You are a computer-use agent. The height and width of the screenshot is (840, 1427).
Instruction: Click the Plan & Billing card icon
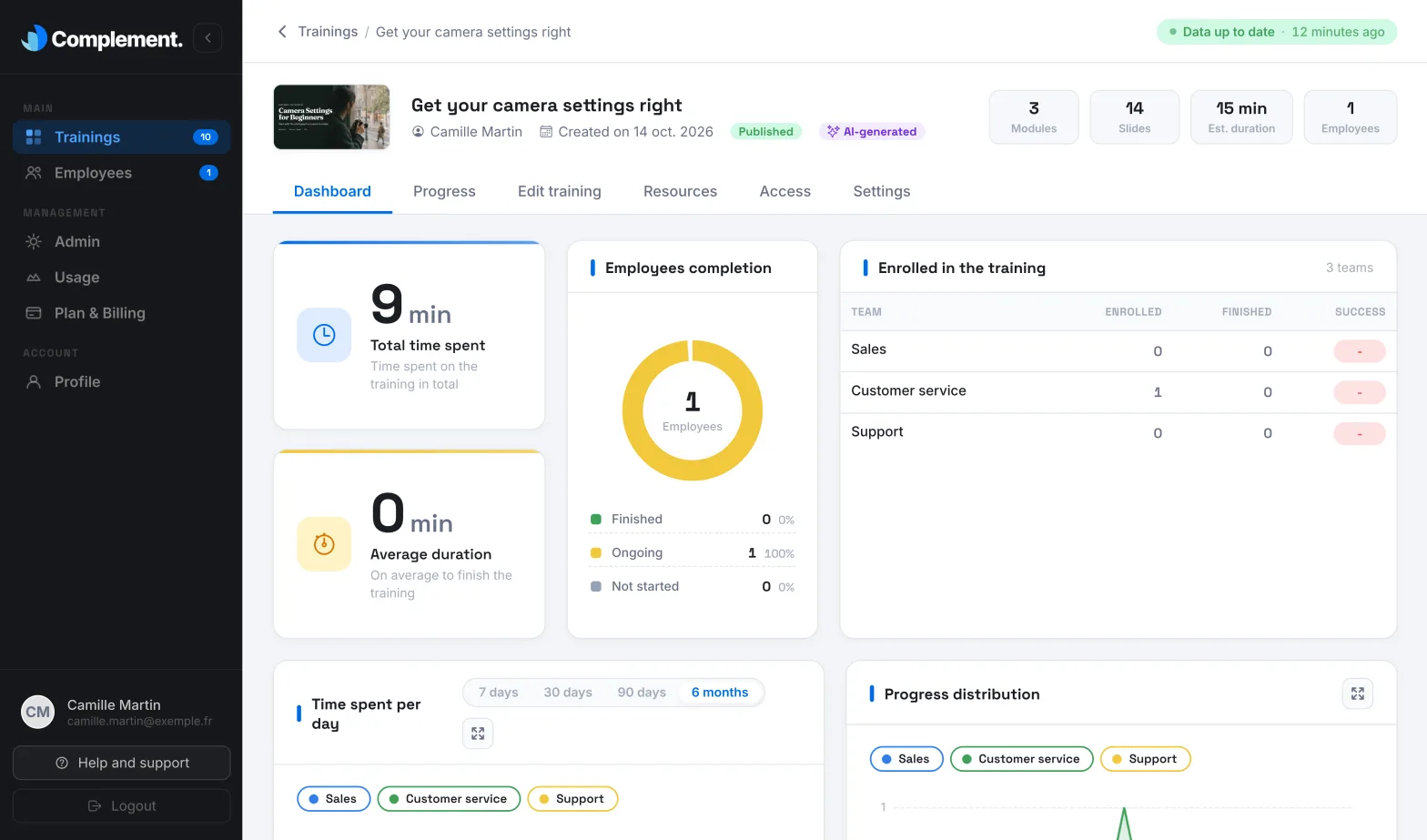pos(34,313)
